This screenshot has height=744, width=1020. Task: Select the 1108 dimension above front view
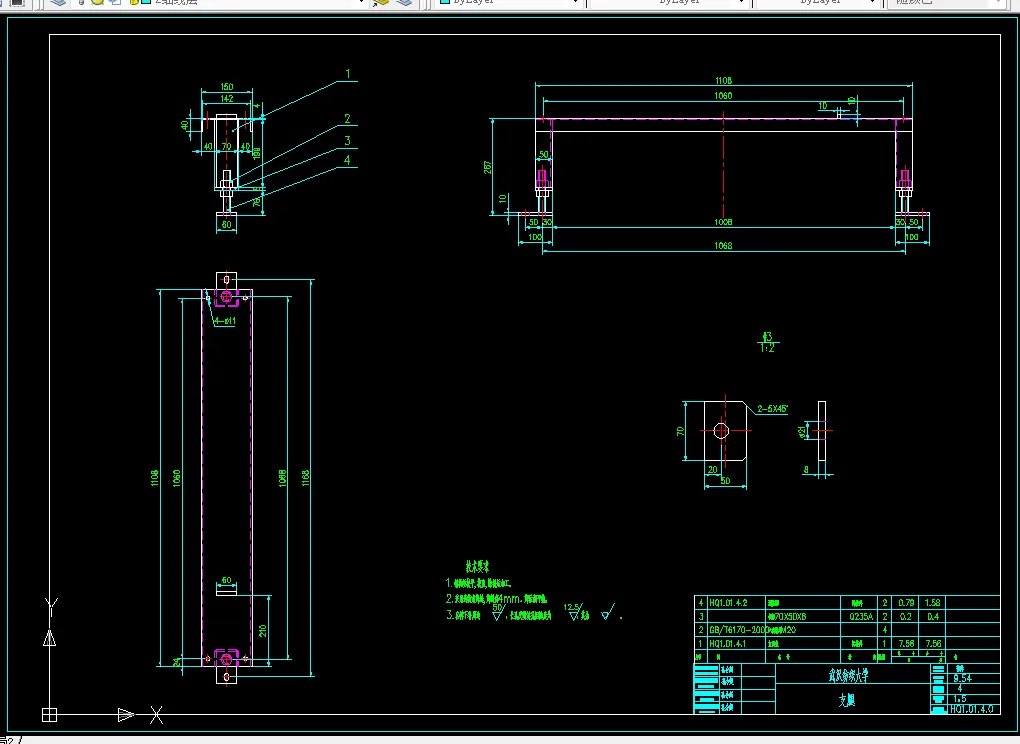pyautogui.click(x=723, y=81)
